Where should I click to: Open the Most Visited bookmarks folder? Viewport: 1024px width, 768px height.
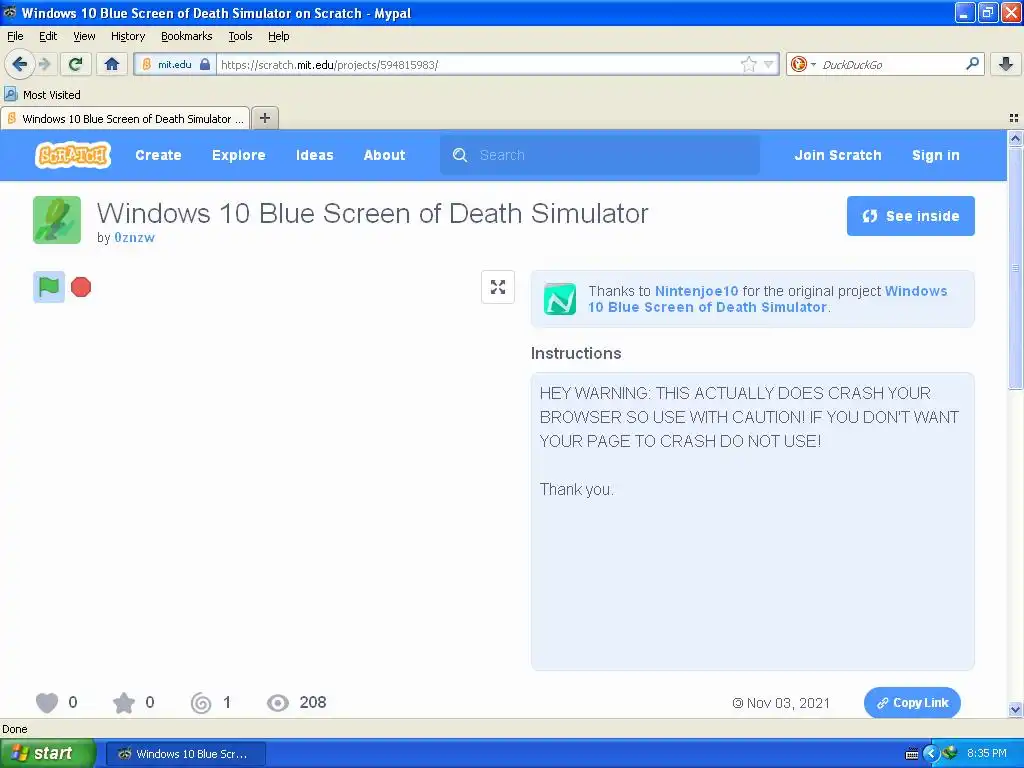click(42, 95)
